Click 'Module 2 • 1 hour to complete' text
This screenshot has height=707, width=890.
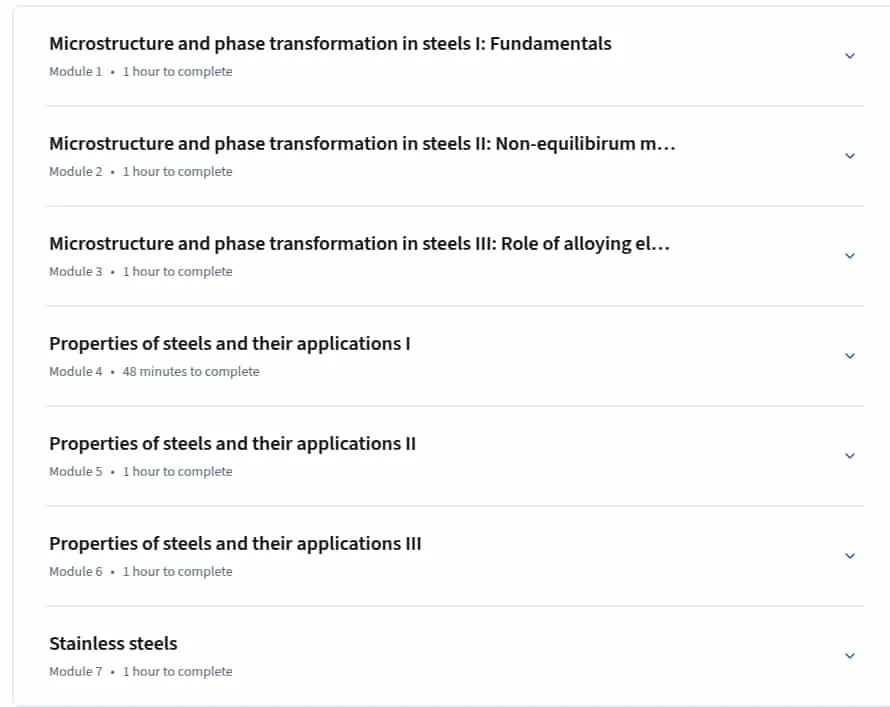point(141,171)
